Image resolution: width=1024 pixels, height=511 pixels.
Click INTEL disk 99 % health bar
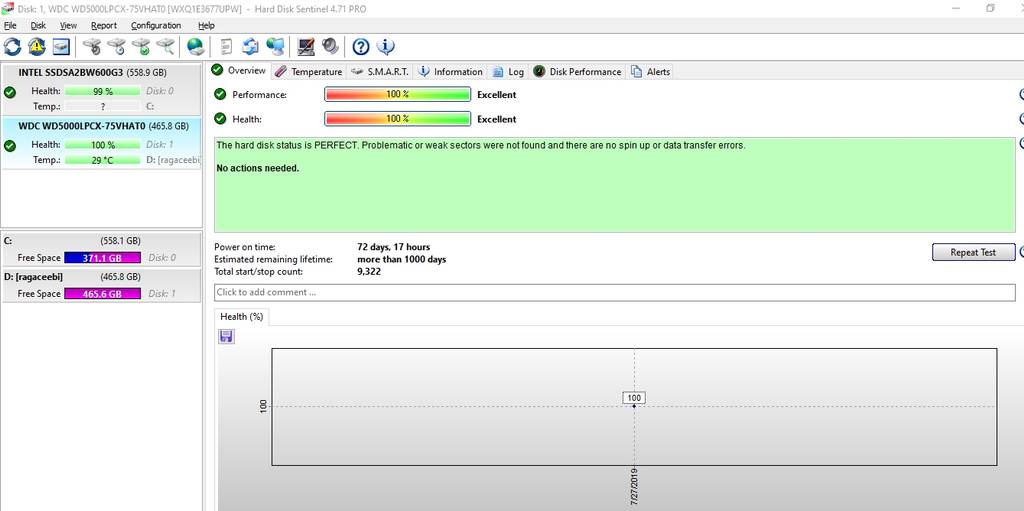pyautogui.click(x=103, y=91)
